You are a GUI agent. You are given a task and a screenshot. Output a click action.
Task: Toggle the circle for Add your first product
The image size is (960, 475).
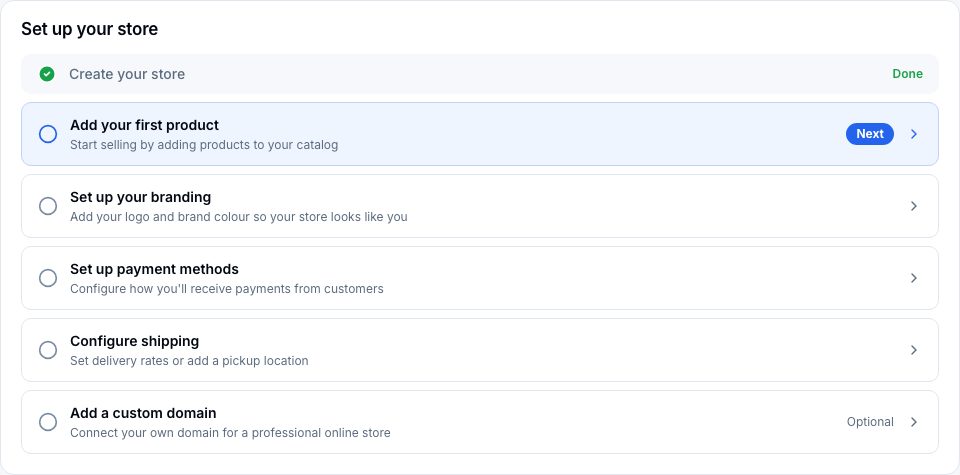[48, 134]
